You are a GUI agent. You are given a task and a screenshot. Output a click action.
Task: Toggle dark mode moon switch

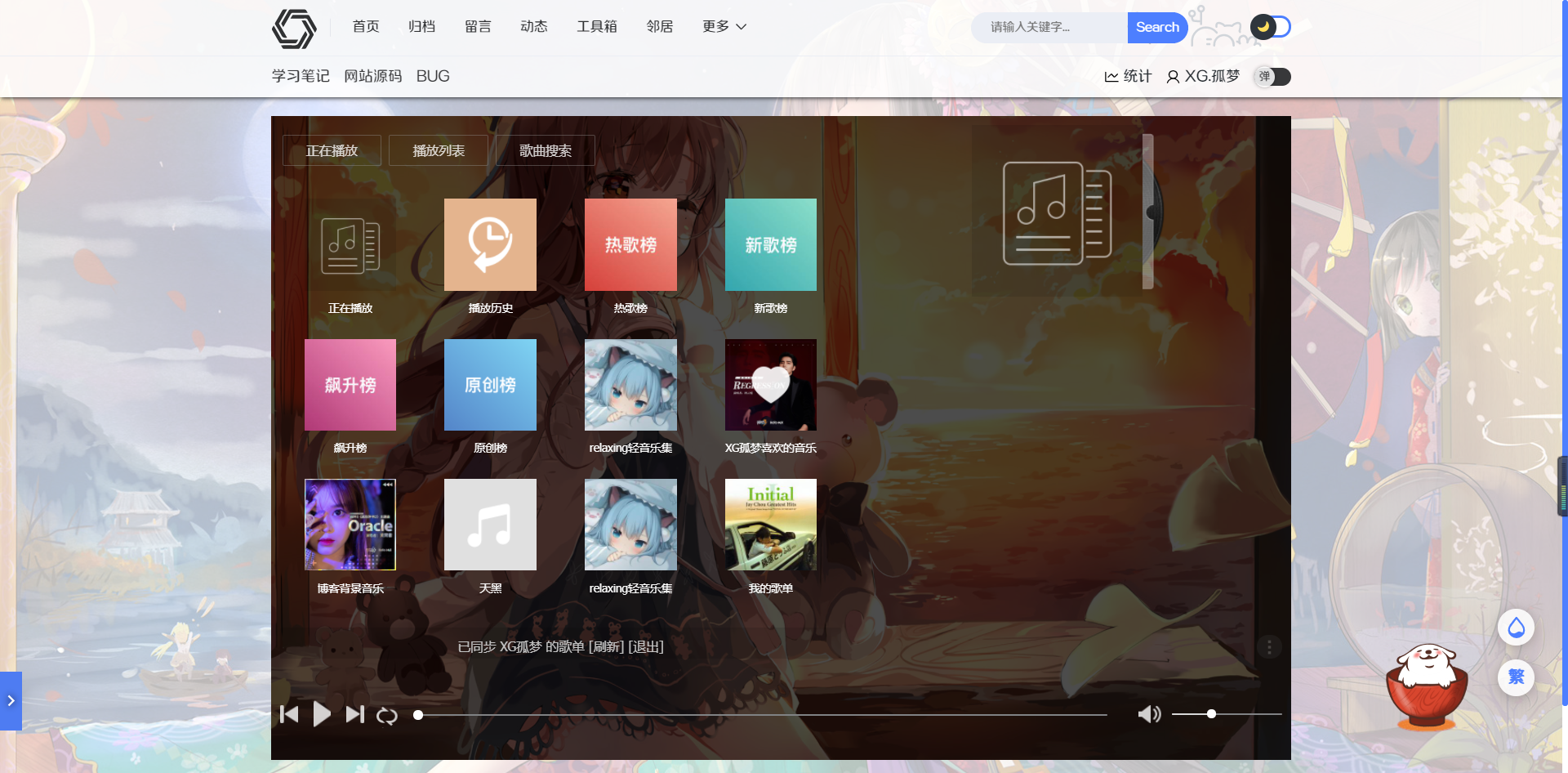tap(1271, 27)
